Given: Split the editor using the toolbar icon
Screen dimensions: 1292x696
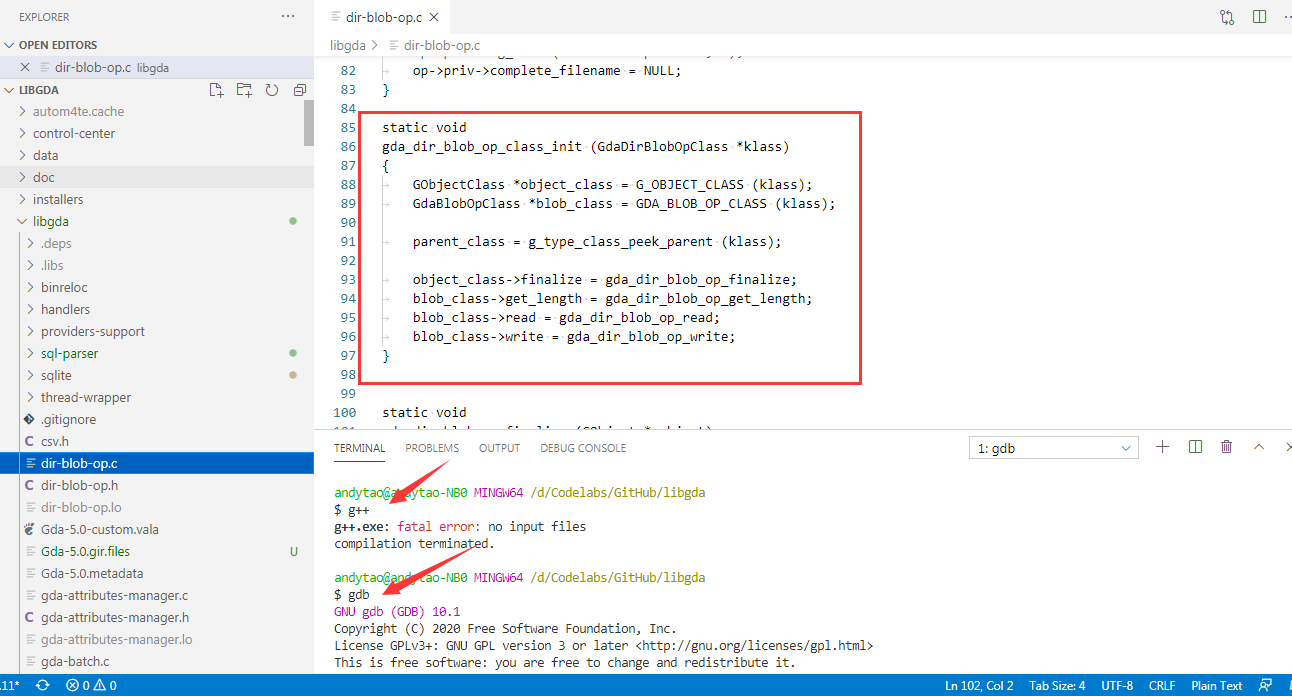Looking at the screenshot, I should (x=1258, y=17).
